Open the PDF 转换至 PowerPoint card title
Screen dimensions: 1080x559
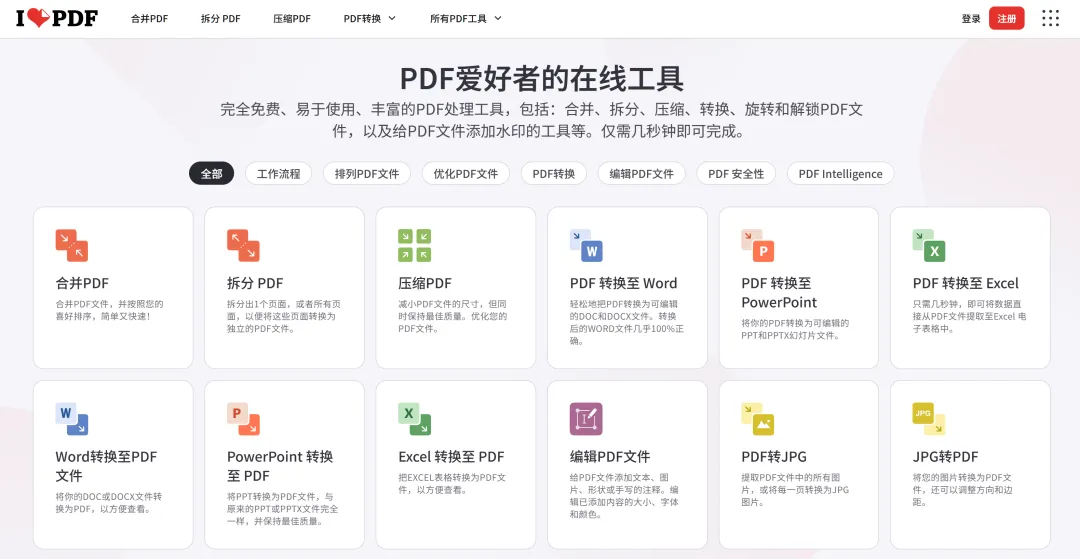[x=779, y=293]
